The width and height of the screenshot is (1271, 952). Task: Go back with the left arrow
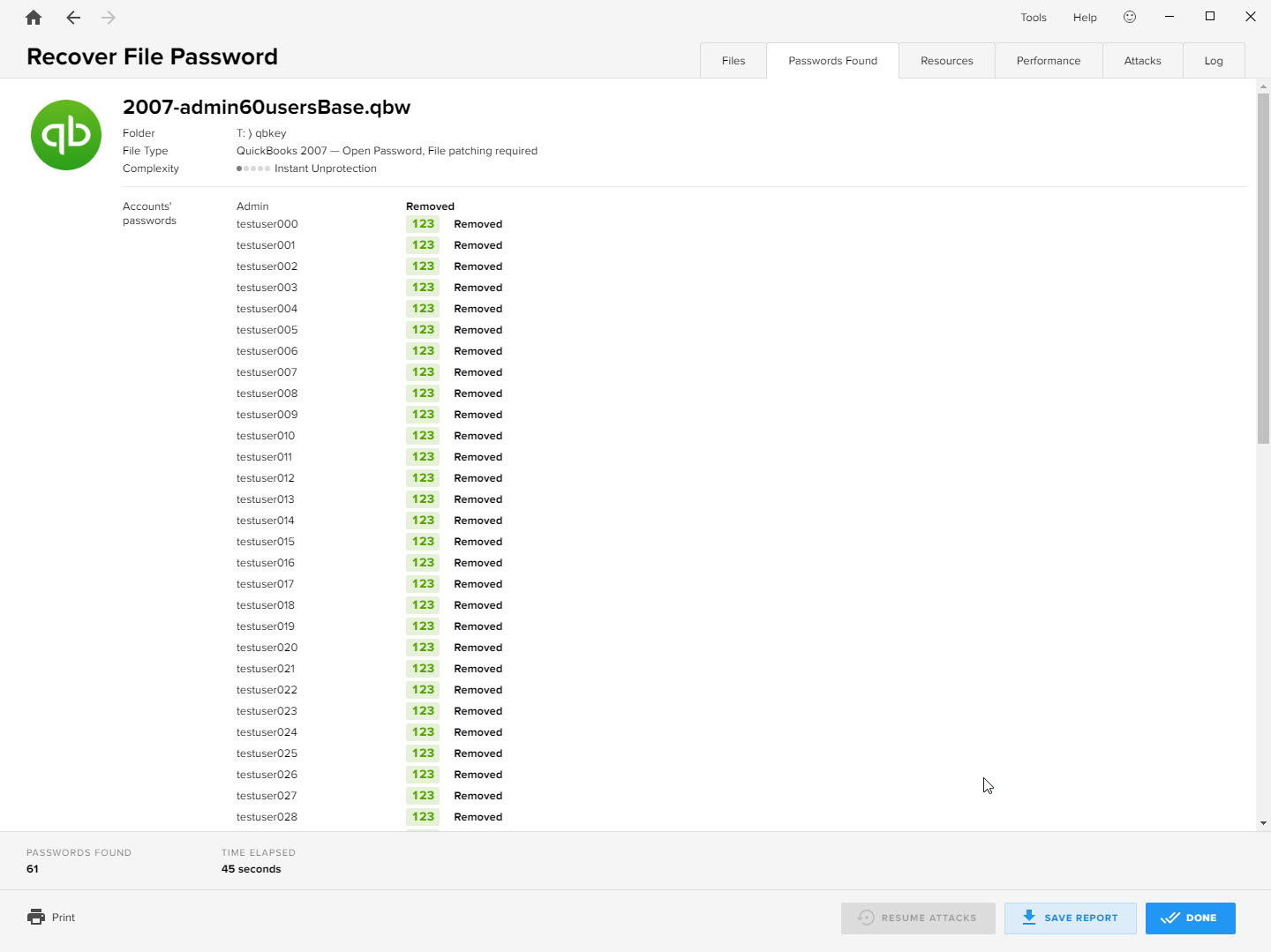pos(73,18)
